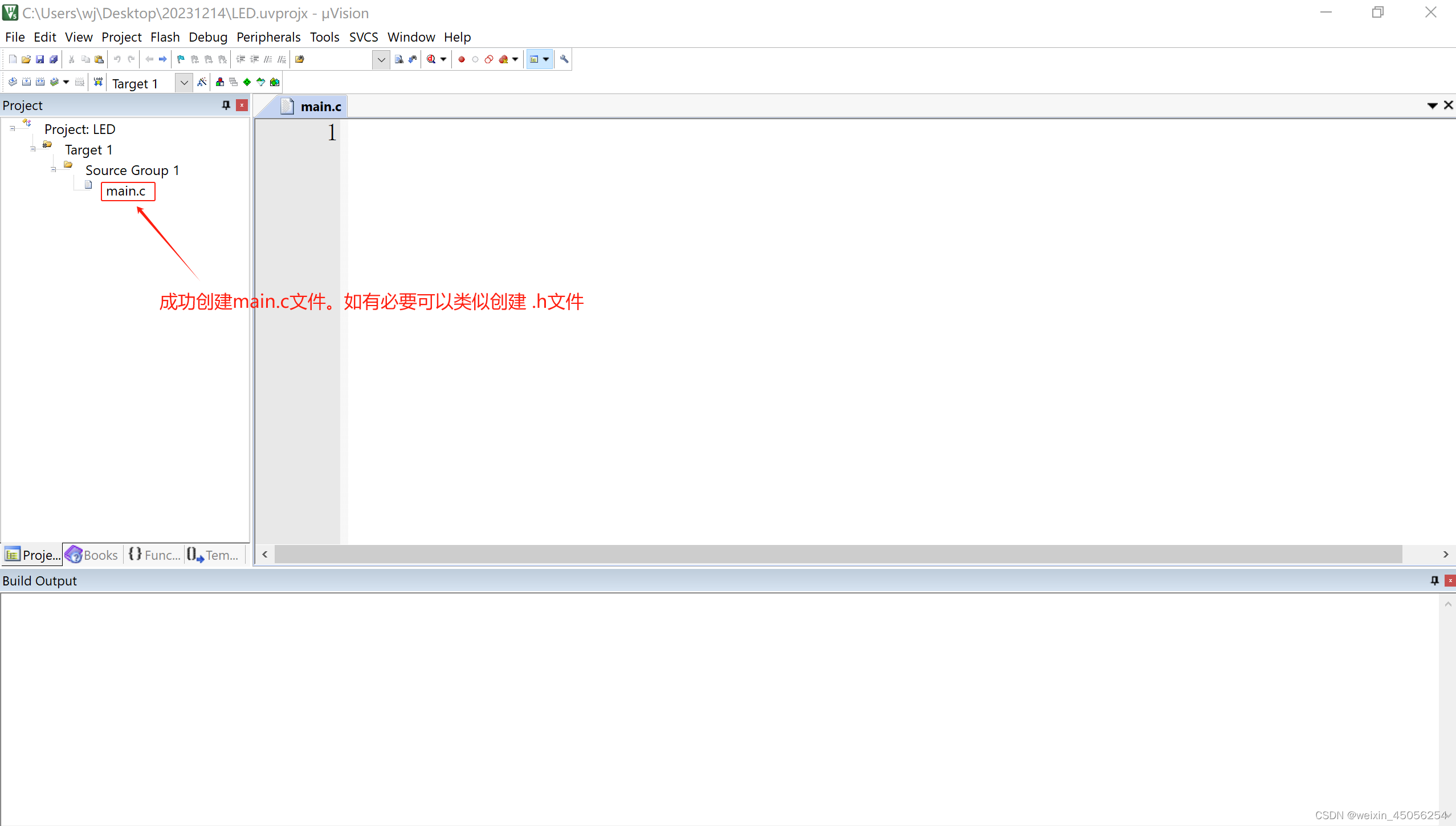This screenshot has height=826, width=1456.
Task: Click the Manage Run-Time Environment green diamond icon
Action: (247, 82)
